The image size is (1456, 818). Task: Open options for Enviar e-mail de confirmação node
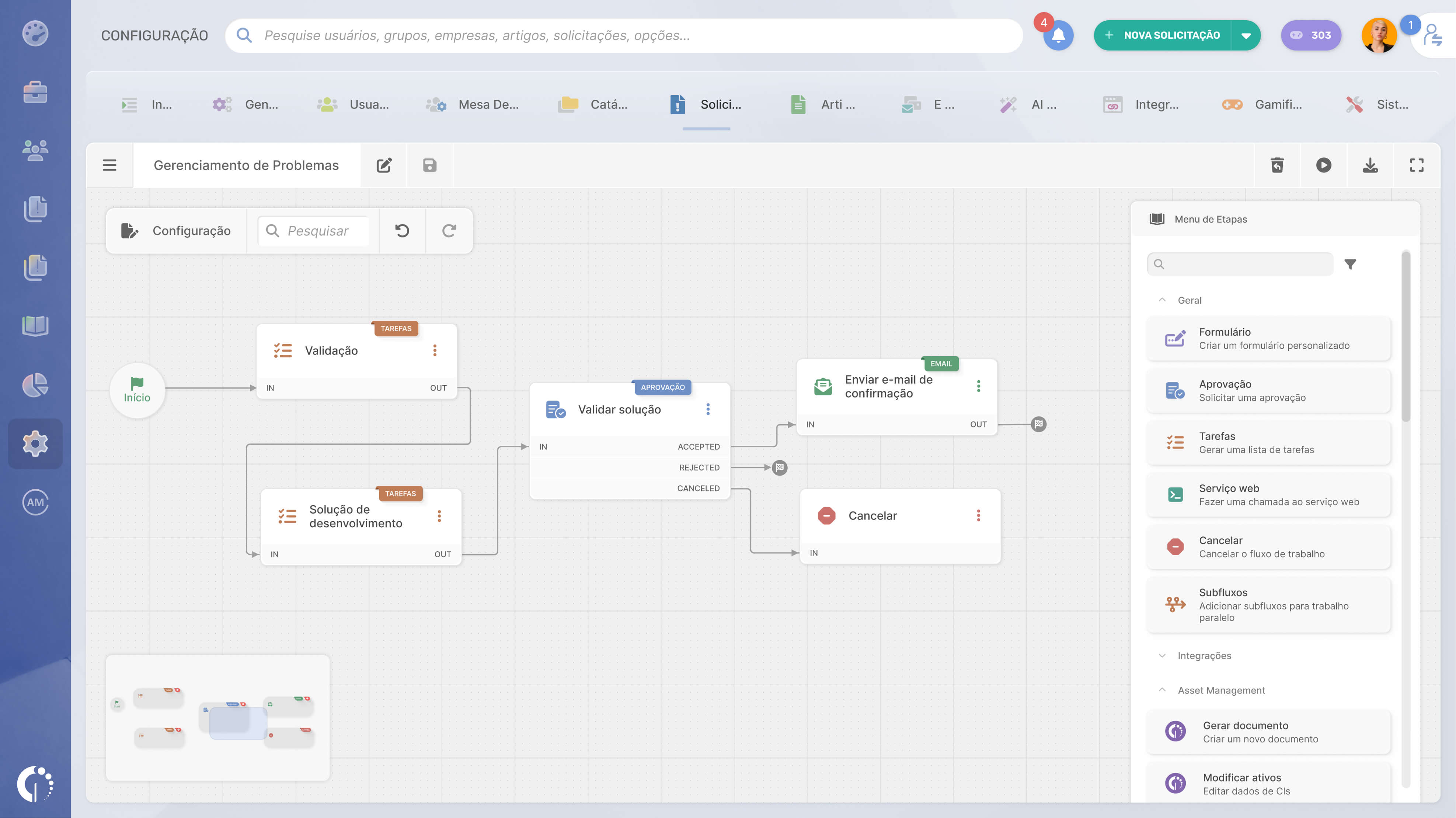click(978, 386)
